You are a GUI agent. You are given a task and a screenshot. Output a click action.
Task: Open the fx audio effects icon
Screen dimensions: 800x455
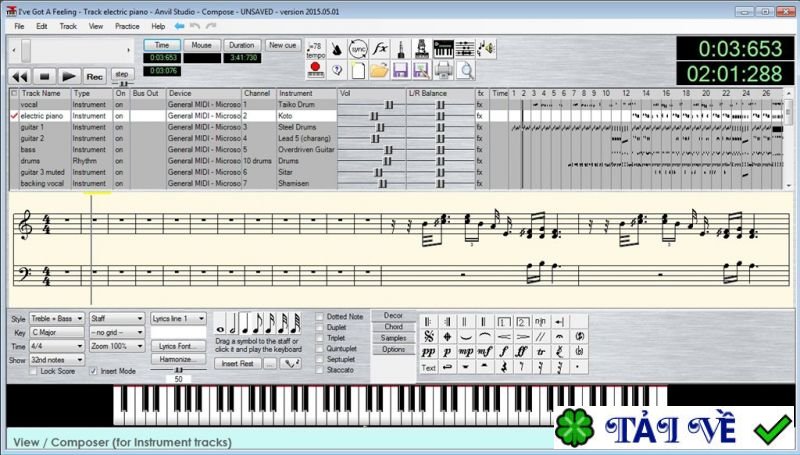click(380, 48)
